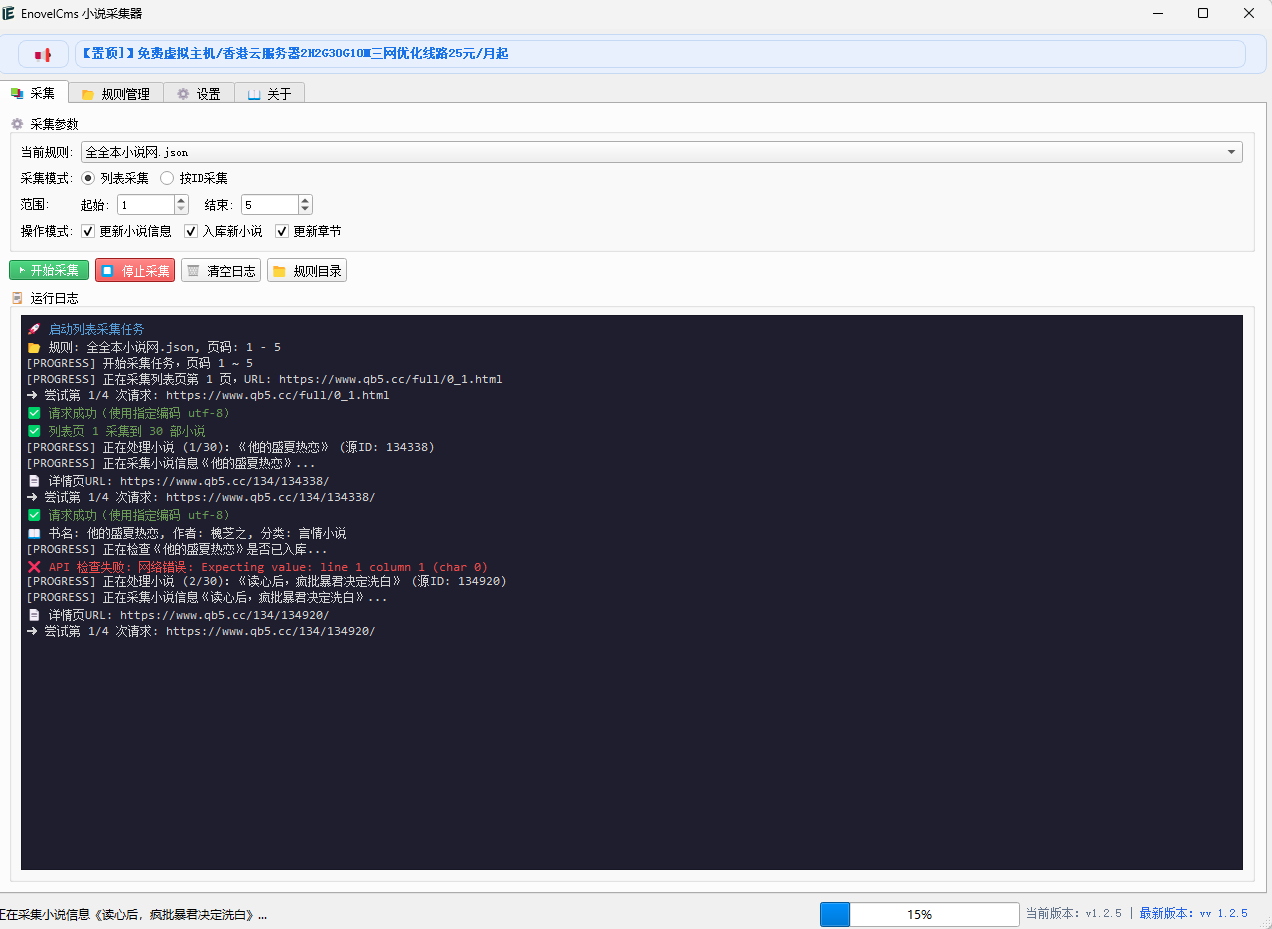Click log line 正在检查《他的盛夏热恋》是否已入库
The width and height of the screenshot is (1272, 929).
177,549
